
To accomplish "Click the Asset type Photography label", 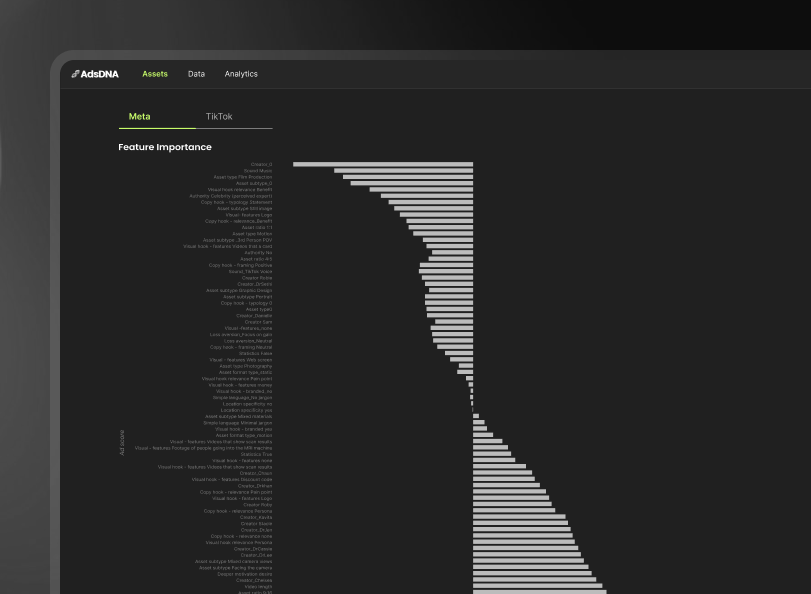I will point(246,366).
